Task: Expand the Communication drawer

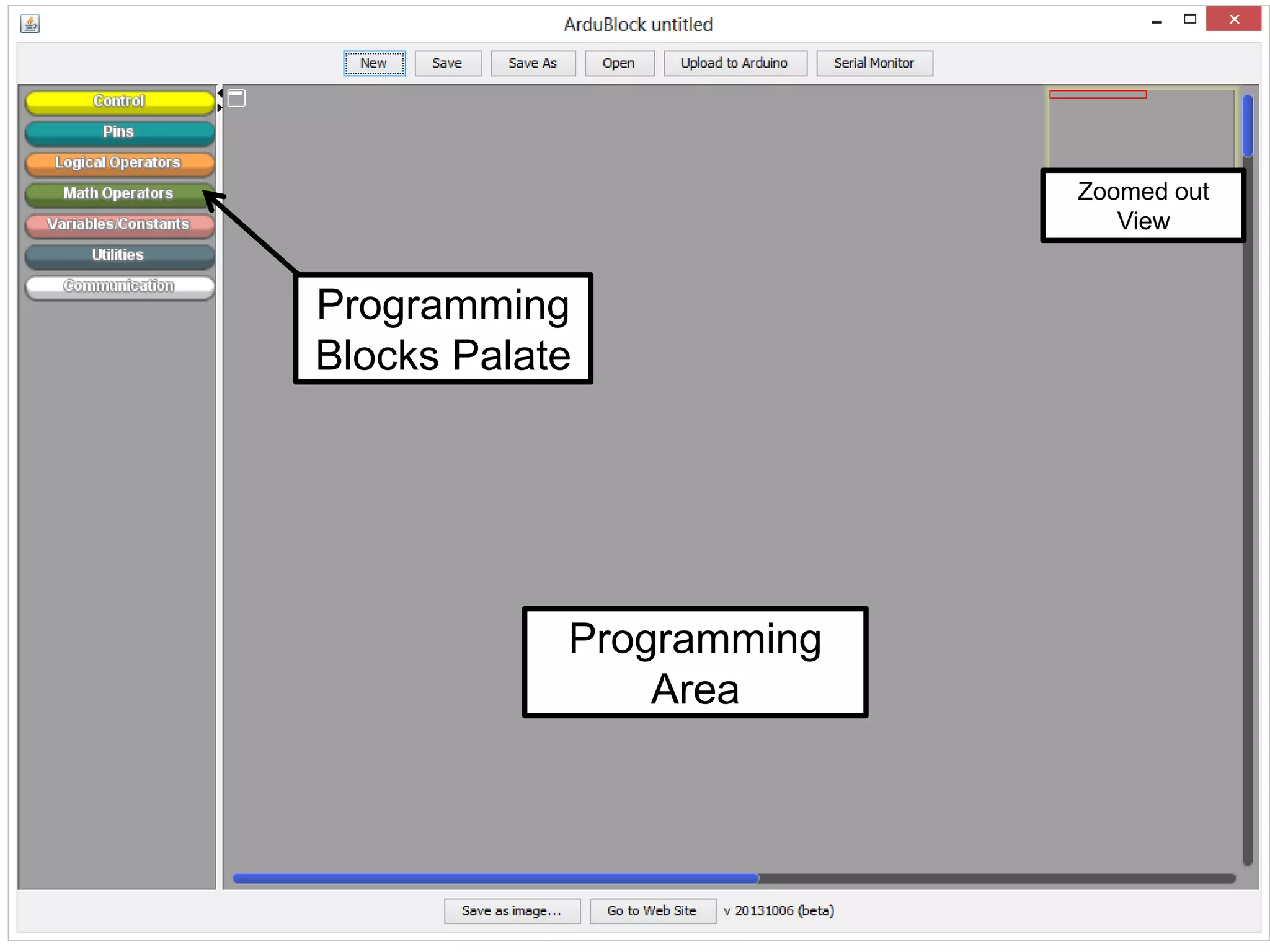Action: click(120, 287)
